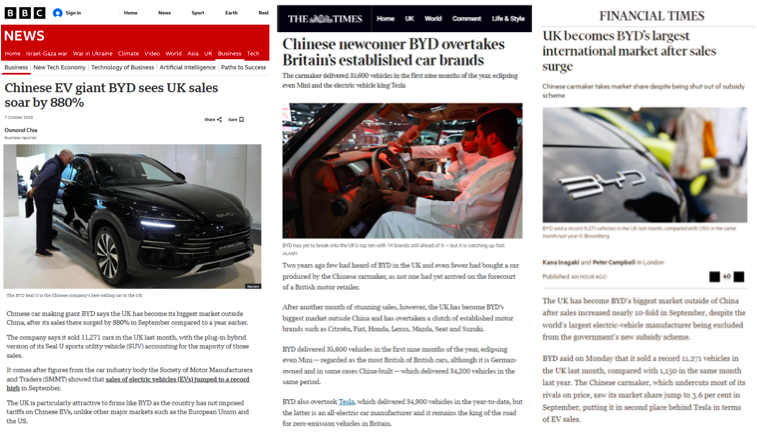Image resolution: width=757 pixels, height=433 pixels.
Task: Follow the Tesla link in Times article
Action: [x=346, y=402]
